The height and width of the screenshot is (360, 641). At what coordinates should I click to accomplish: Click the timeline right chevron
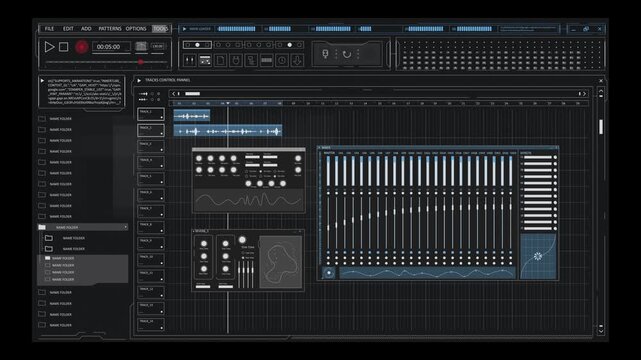click(x=585, y=94)
